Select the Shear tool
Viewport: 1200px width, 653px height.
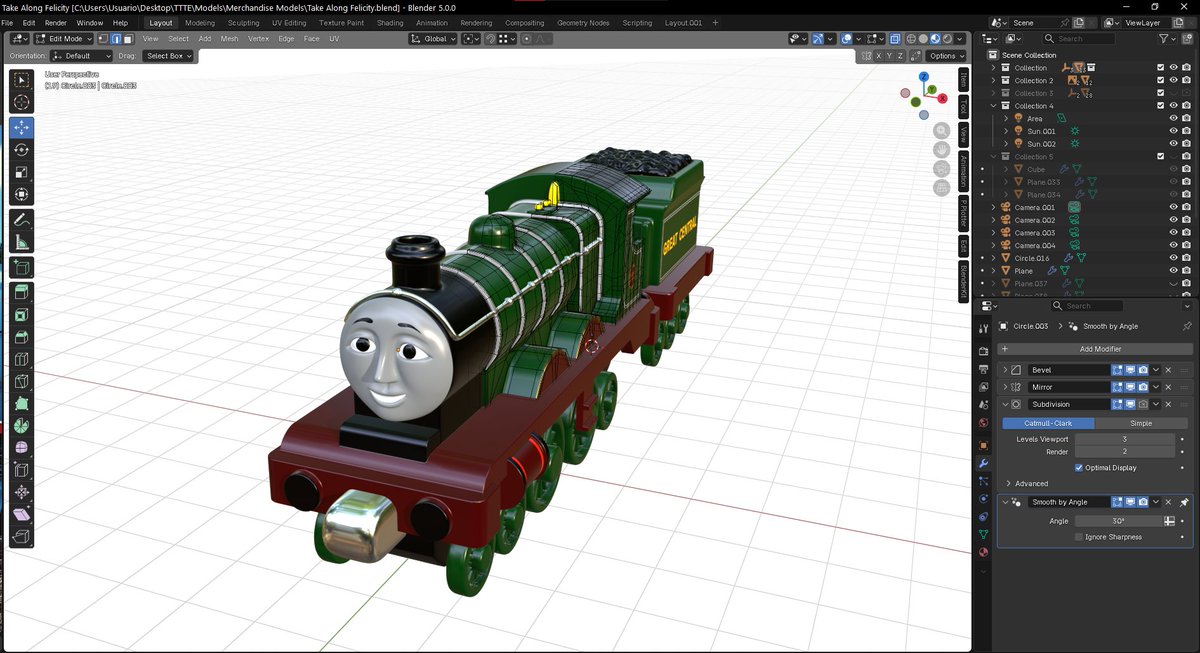(21, 514)
